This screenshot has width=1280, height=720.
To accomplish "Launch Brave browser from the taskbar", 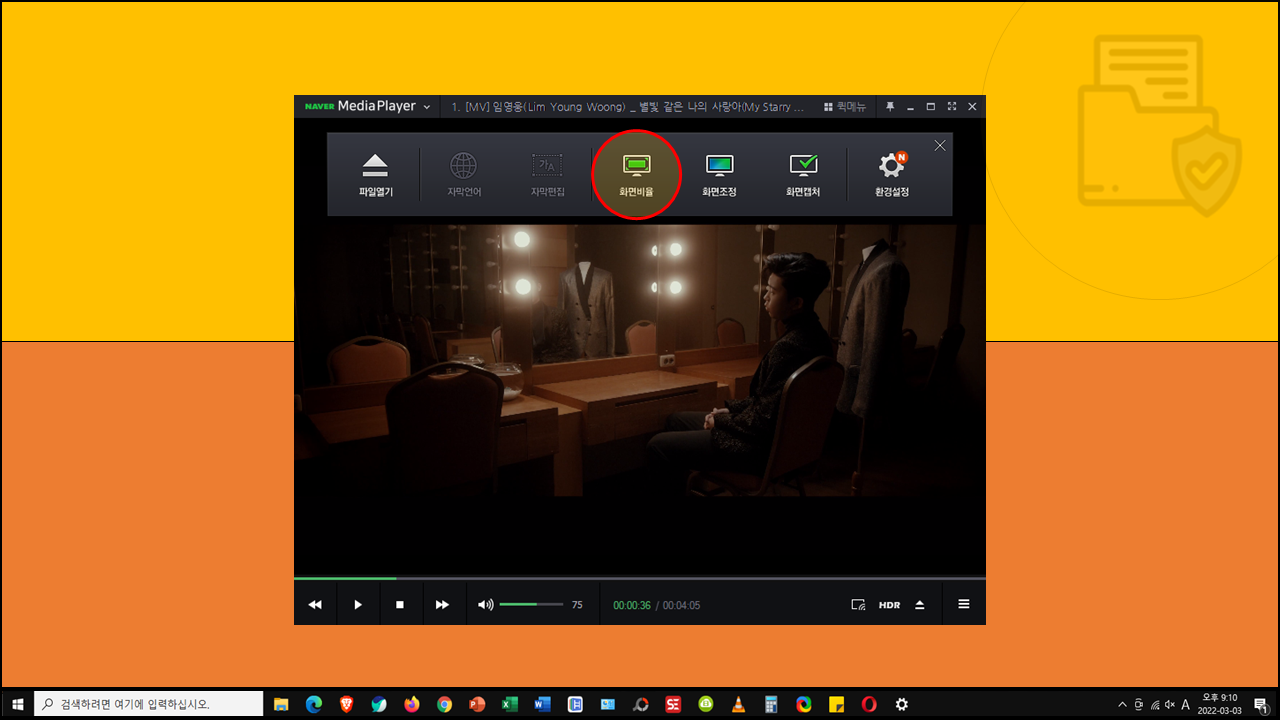I will coord(347,704).
